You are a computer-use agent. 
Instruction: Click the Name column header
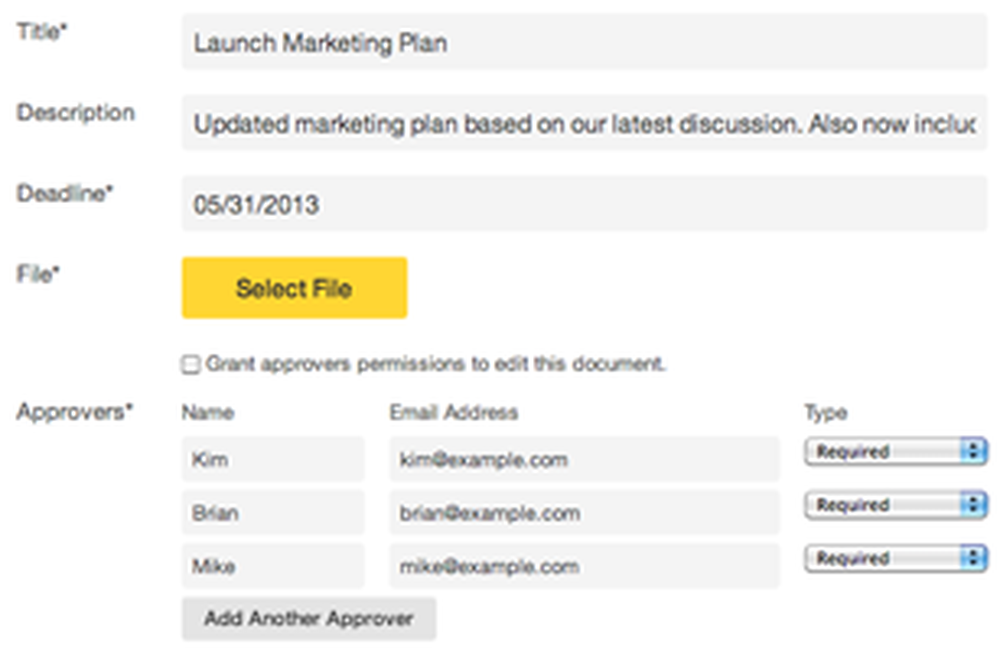(x=208, y=413)
